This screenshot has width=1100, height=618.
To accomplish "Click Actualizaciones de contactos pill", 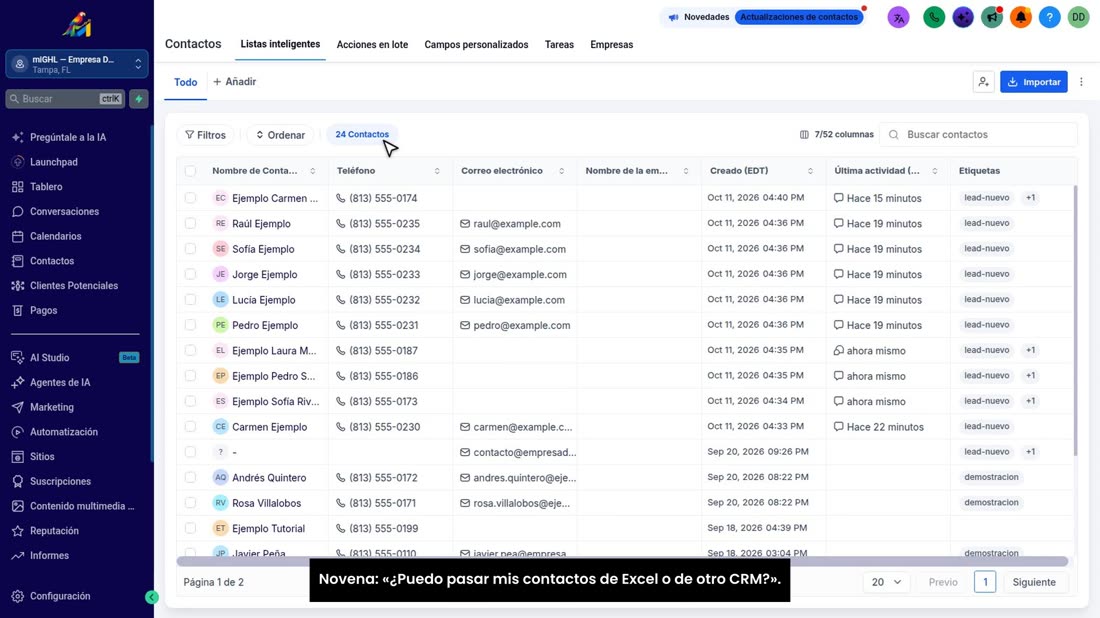I will point(798,17).
